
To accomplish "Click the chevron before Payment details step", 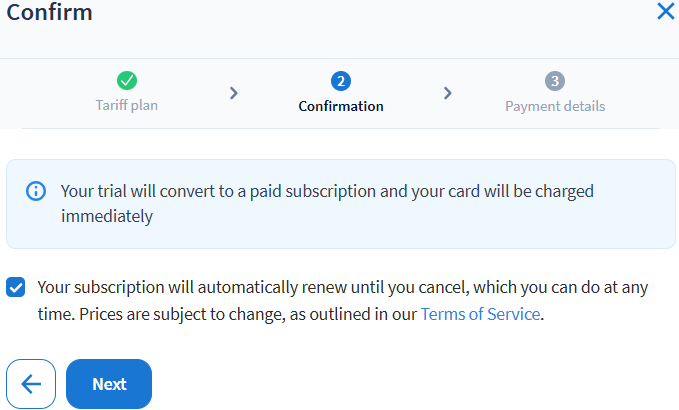I will pos(448,93).
